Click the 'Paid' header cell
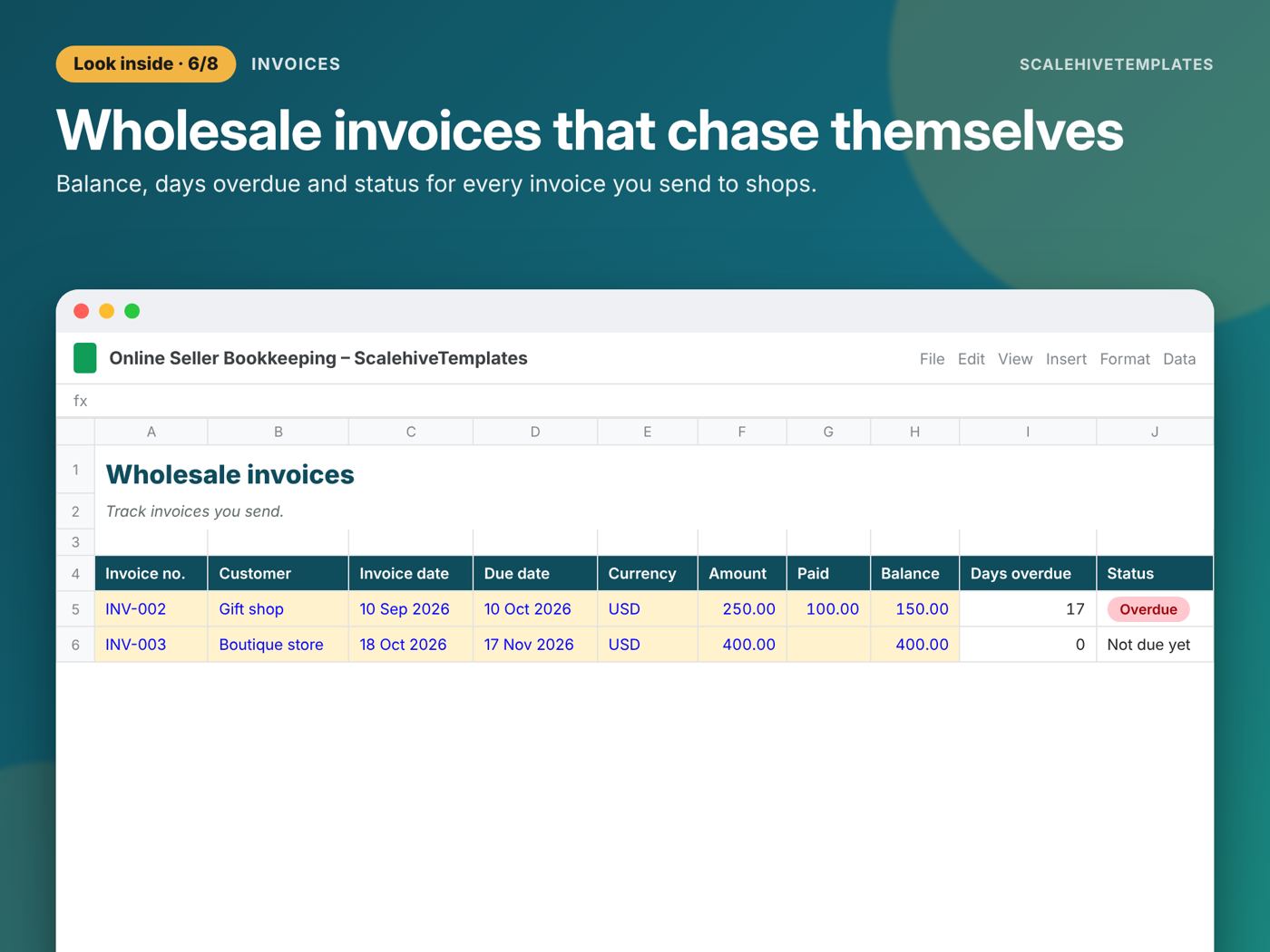The height and width of the screenshot is (952, 1270). (x=828, y=574)
